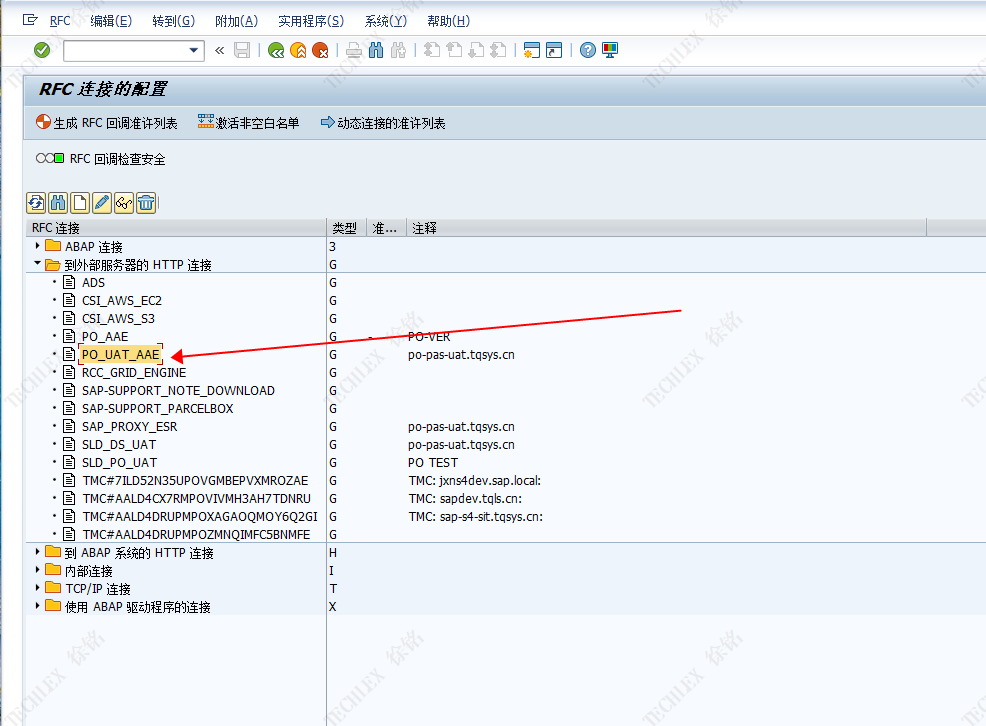Click the Create new connection page icon

[80, 203]
